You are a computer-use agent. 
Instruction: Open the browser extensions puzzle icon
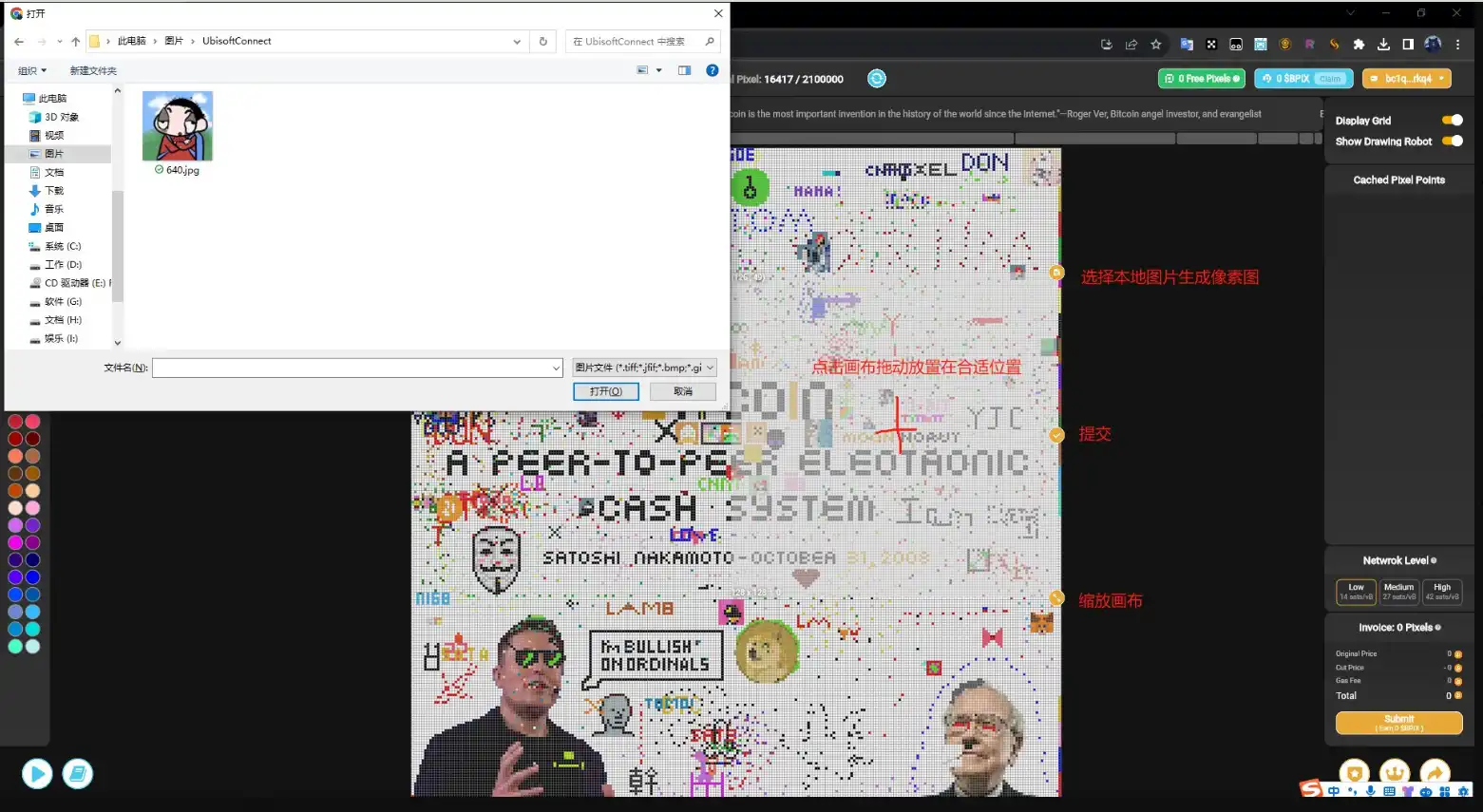click(1359, 45)
